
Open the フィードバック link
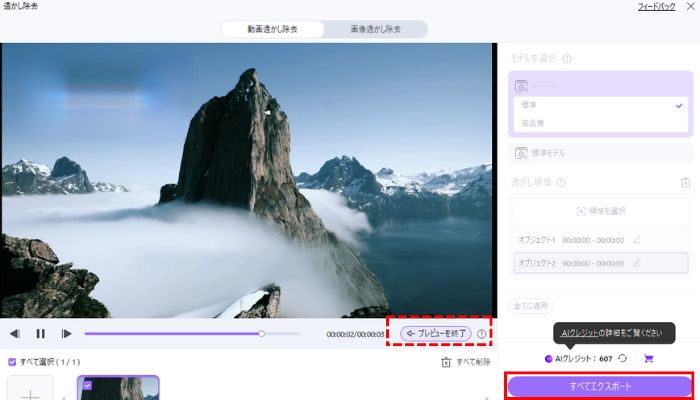coord(656,7)
